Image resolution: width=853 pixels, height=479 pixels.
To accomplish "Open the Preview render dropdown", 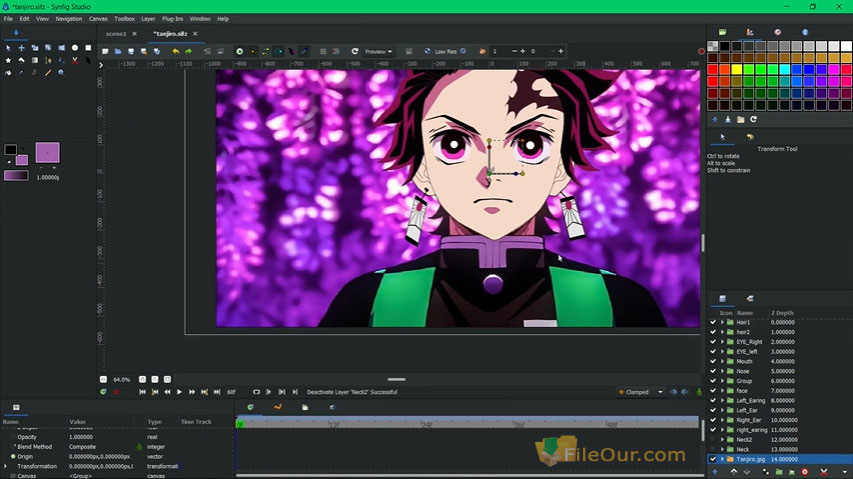I will (x=378, y=52).
